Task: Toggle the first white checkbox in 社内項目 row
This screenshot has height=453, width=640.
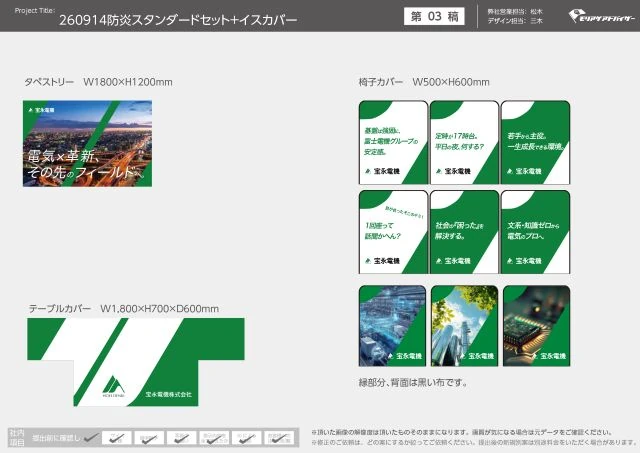Action: (x=117, y=438)
